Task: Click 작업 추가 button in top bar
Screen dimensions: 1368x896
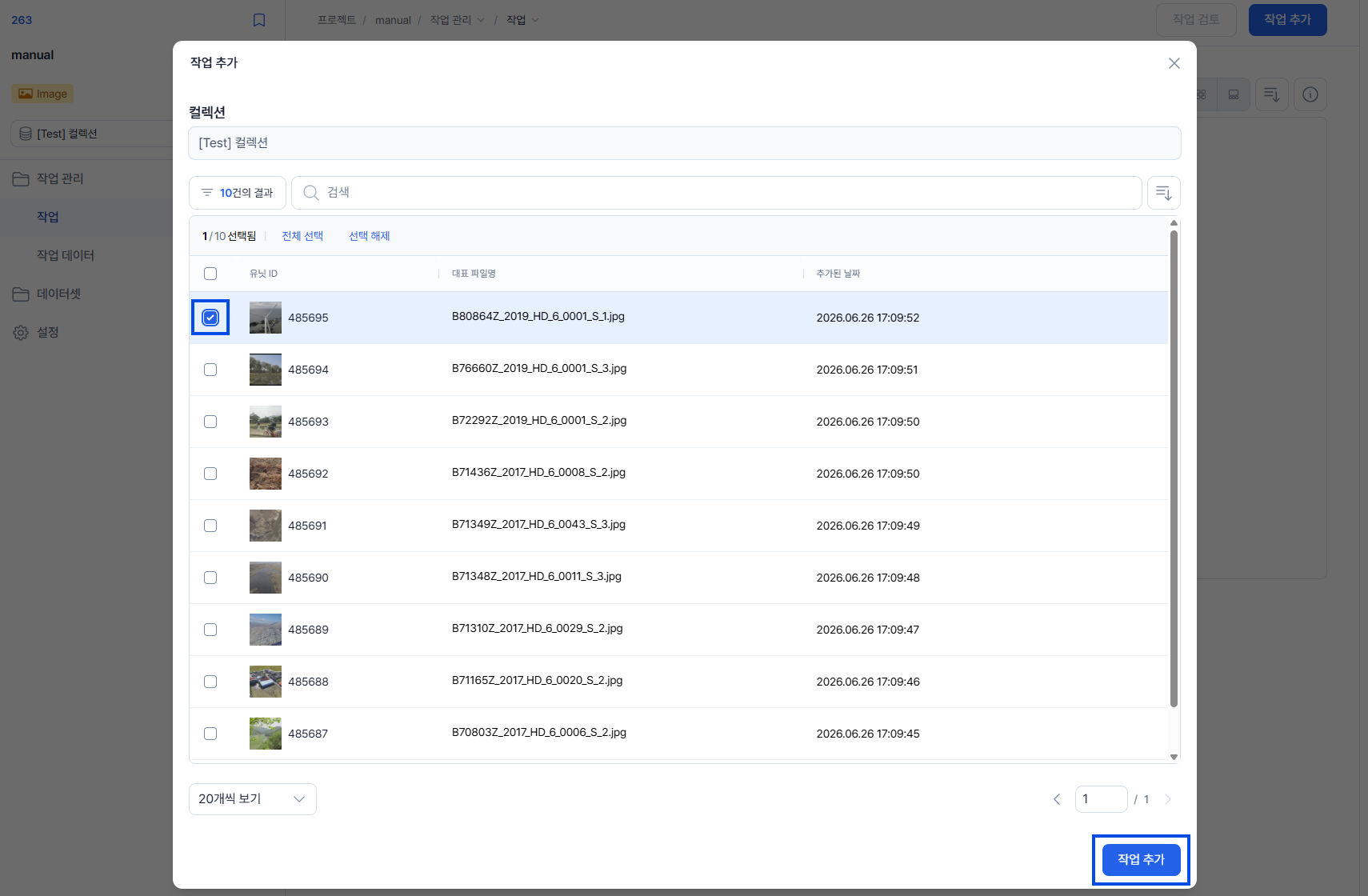Action: [1288, 20]
